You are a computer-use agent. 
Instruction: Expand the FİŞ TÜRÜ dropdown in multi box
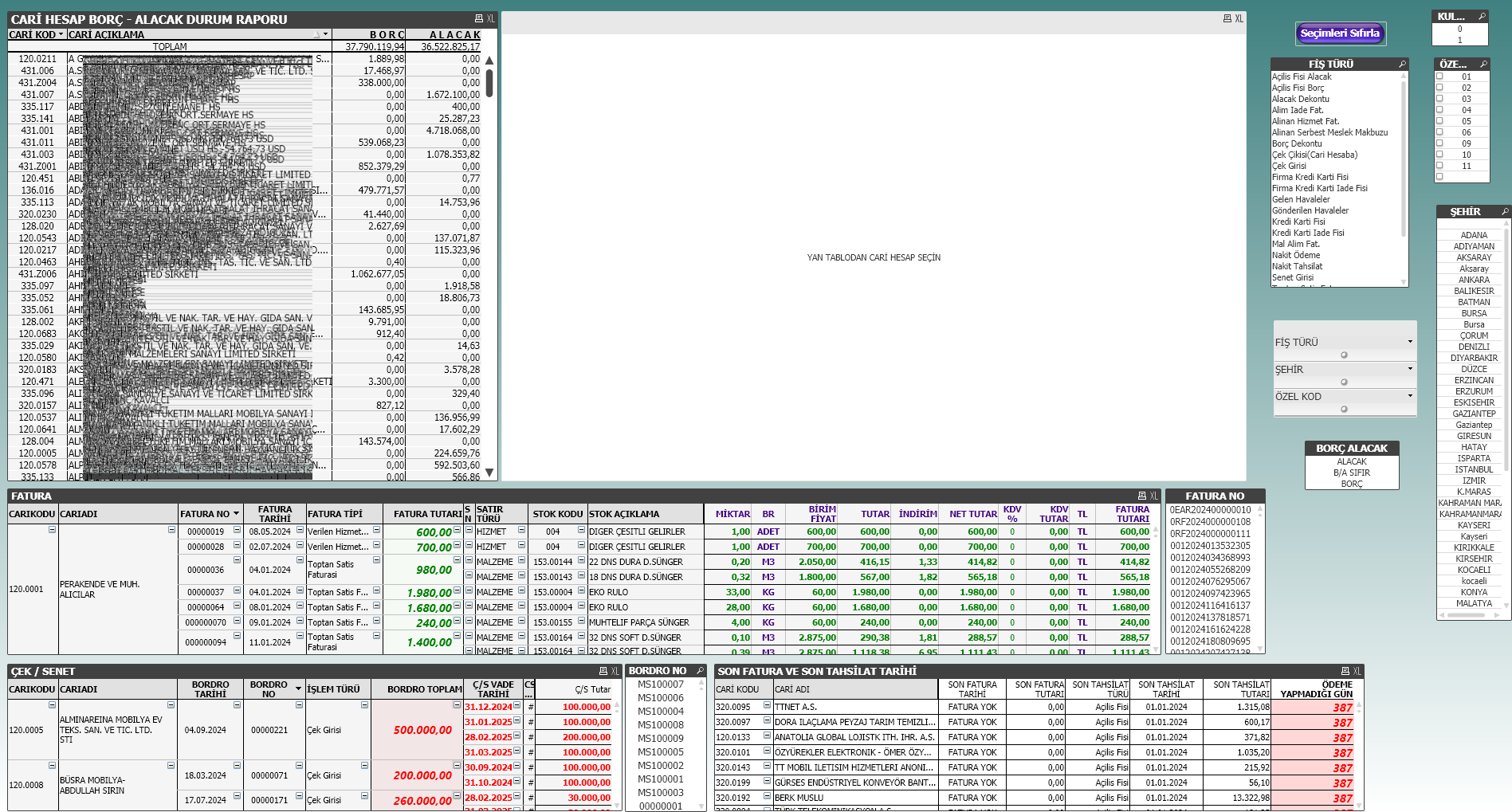[1409, 342]
